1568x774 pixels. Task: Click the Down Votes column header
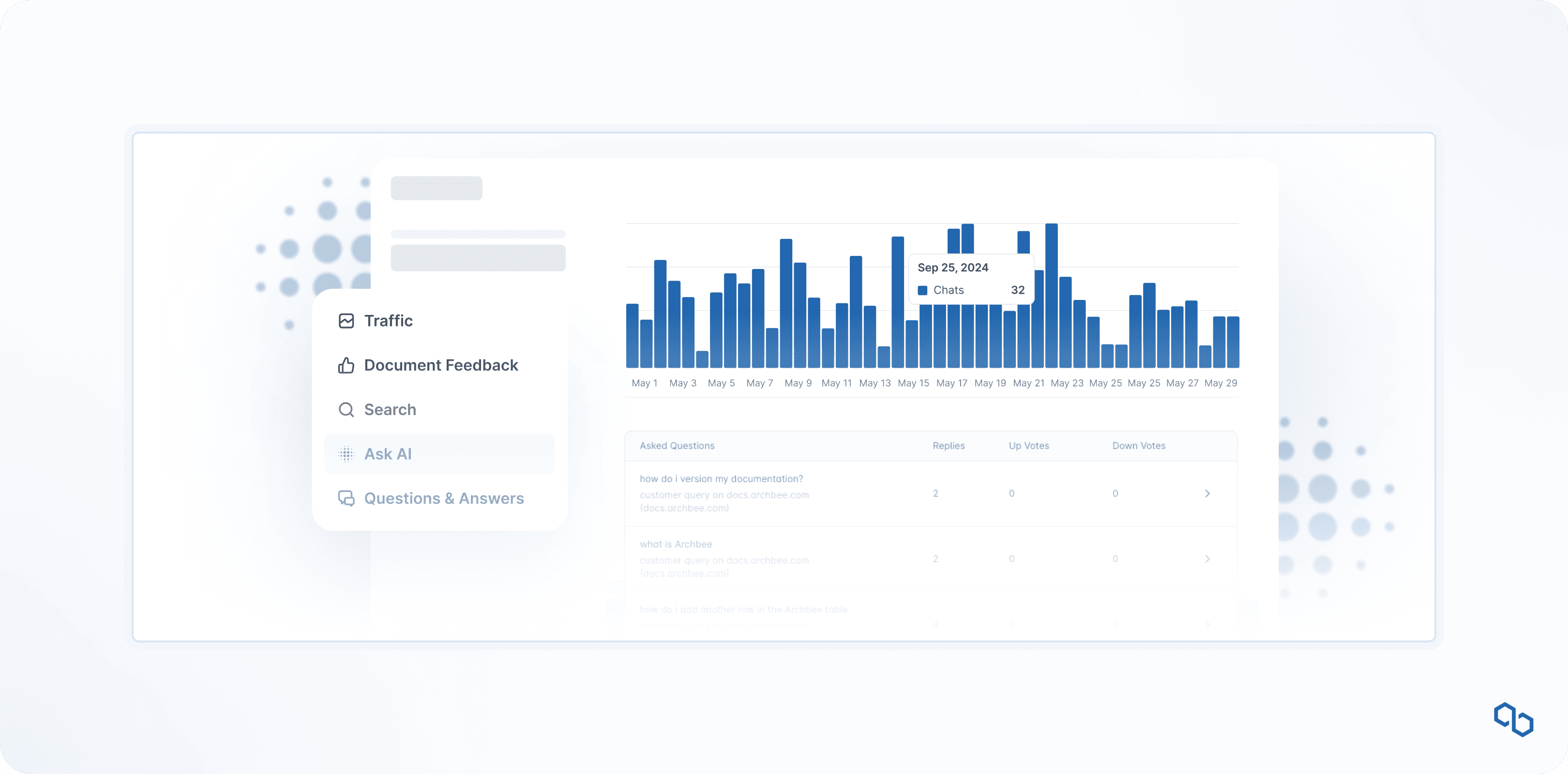coord(1138,446)
